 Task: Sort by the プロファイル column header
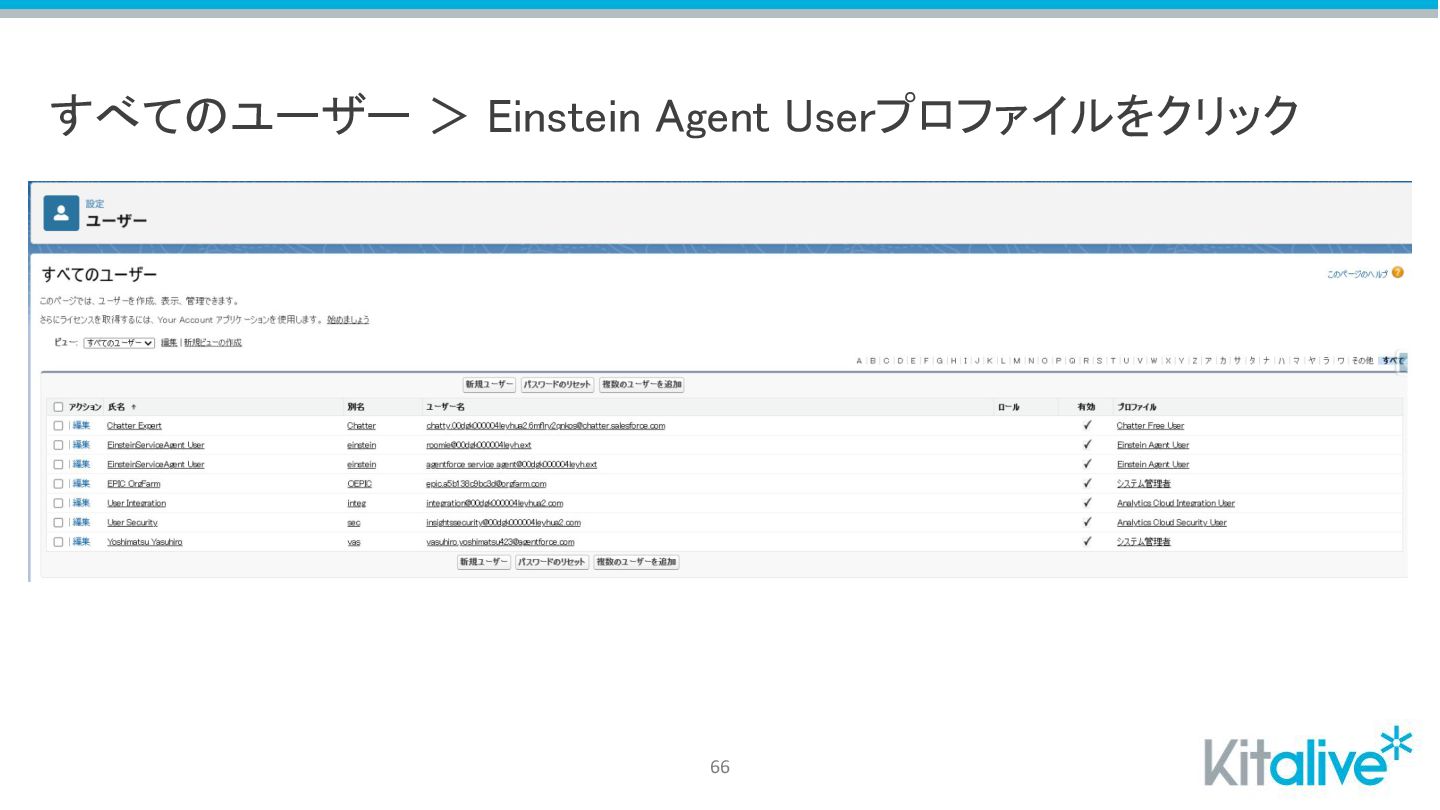[1137, 407]
